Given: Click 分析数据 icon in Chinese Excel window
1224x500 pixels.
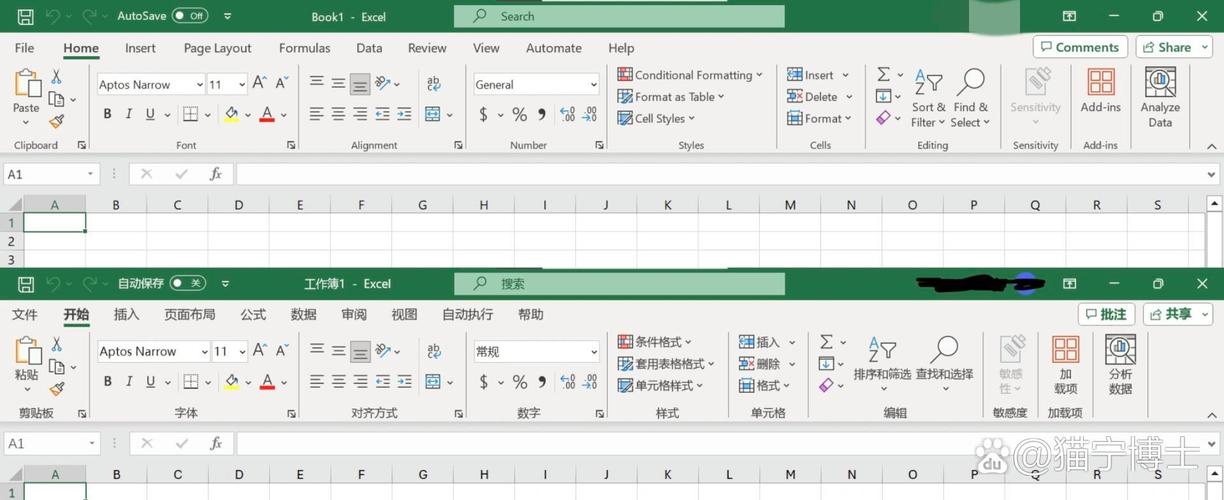Looking at the screenshot, I should tap(1120, 350).
